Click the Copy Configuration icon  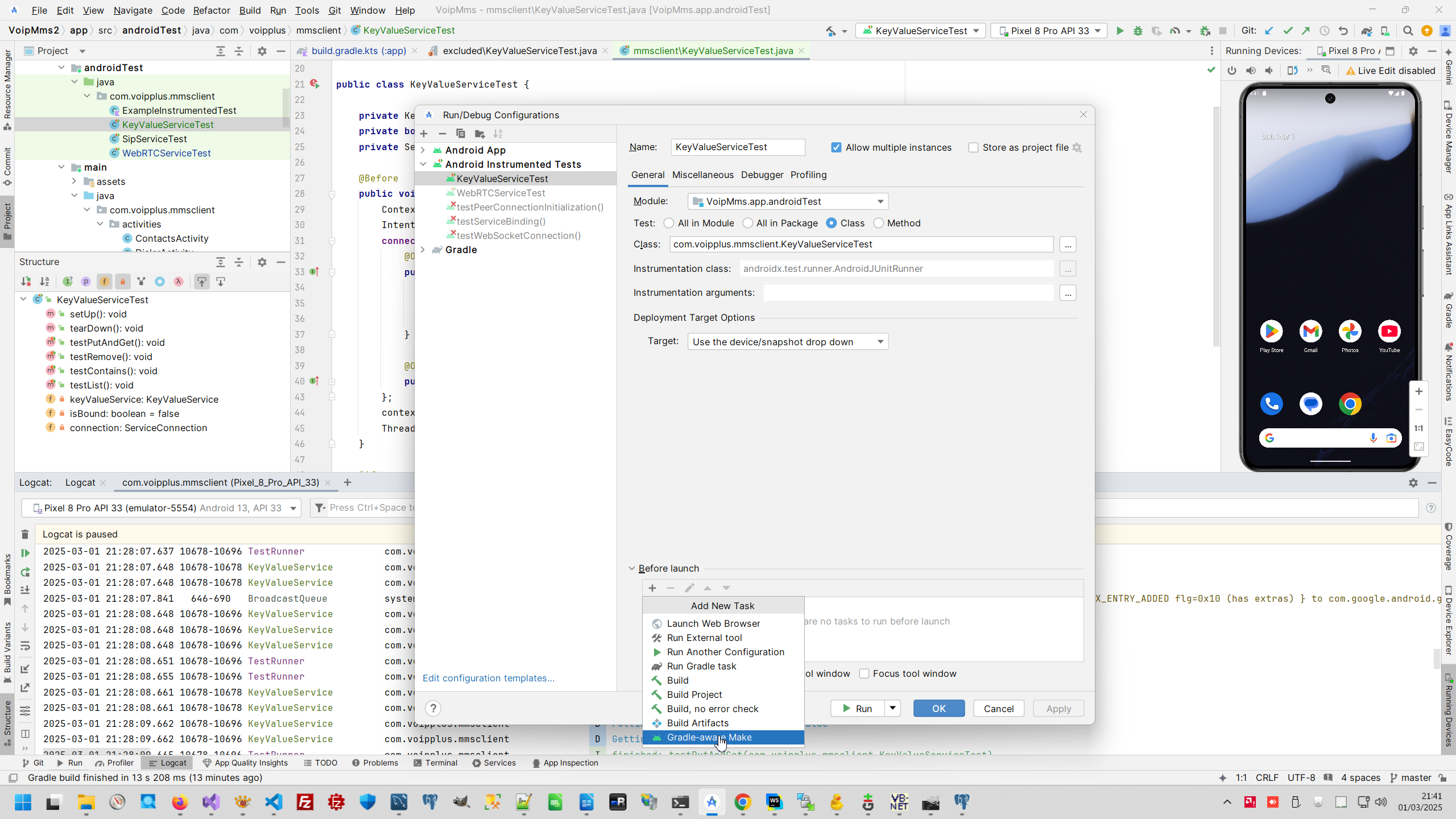click(461, 134)
